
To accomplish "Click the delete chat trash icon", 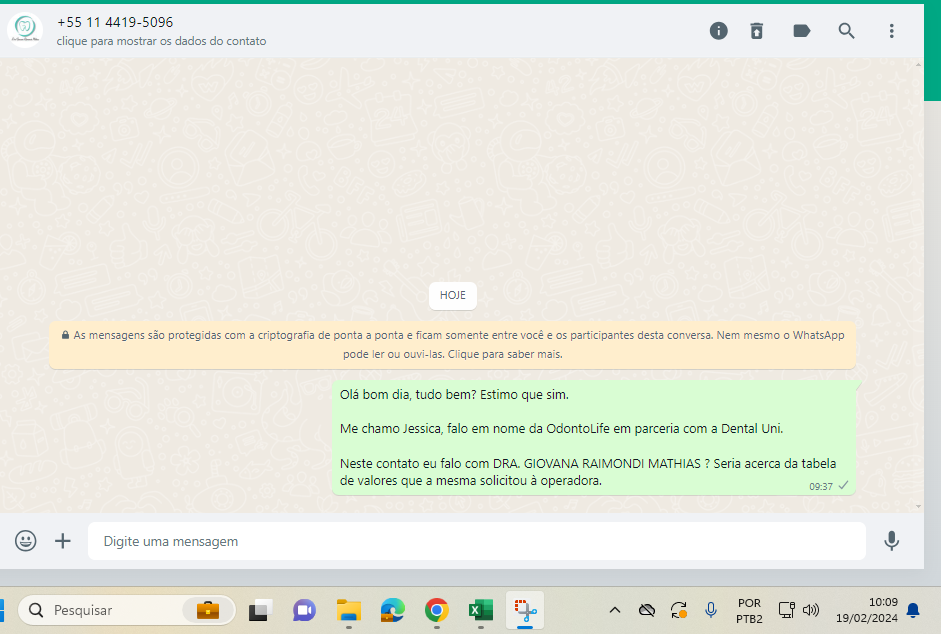I will point(757,31).
